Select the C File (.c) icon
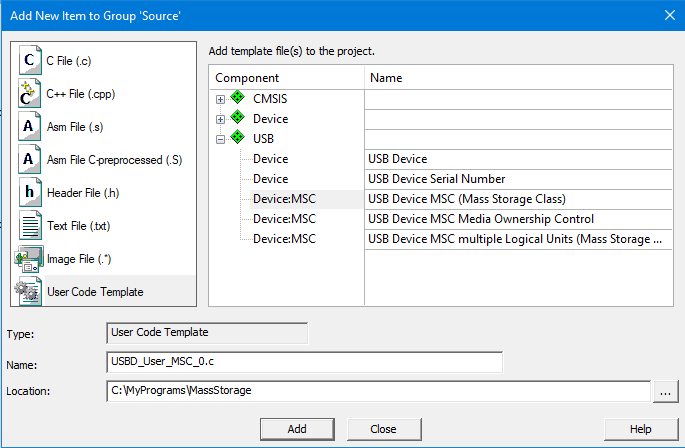This screenshot has height=448, width=685. (x=30, y=60)
